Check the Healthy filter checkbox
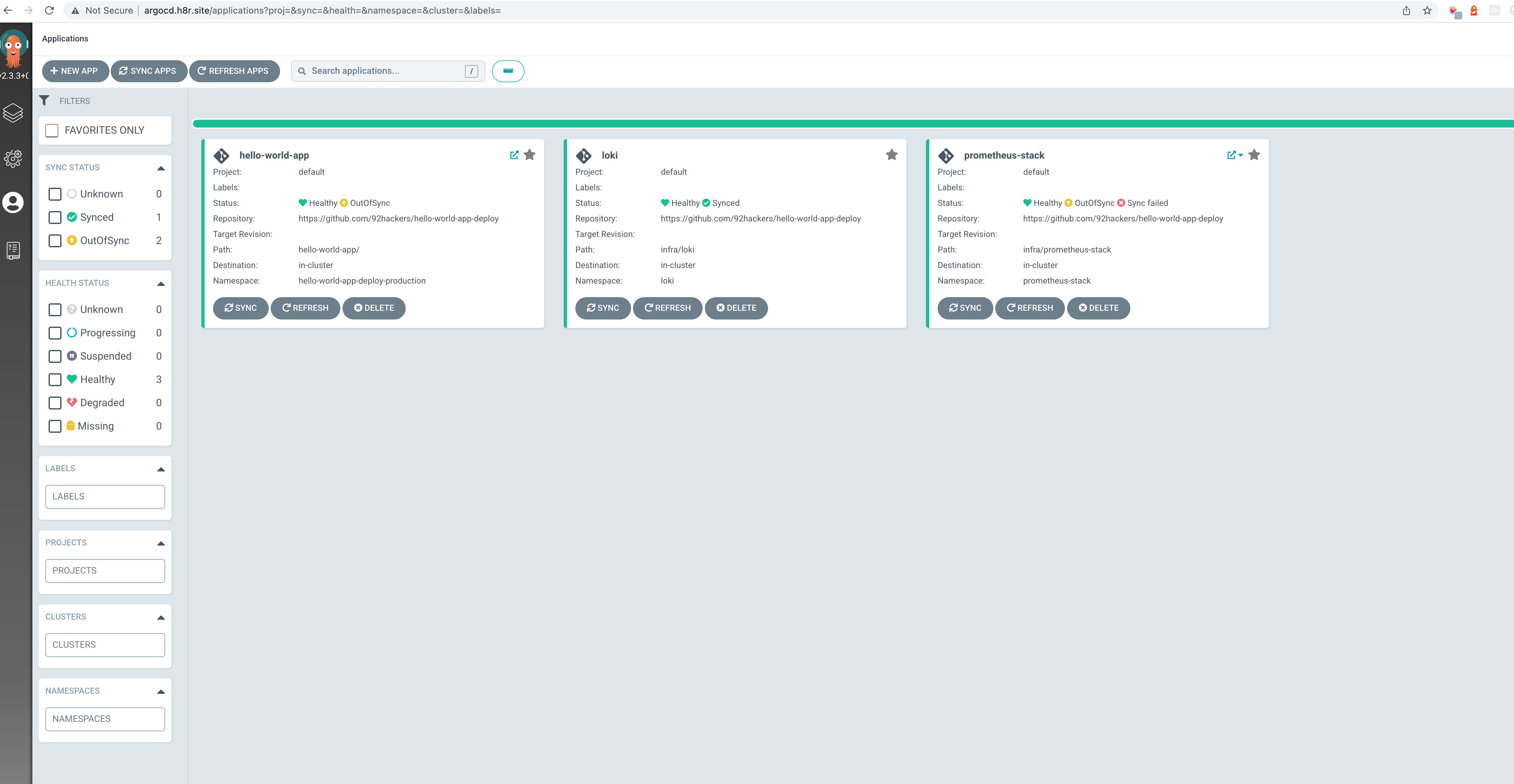 [x=55, y=380]
